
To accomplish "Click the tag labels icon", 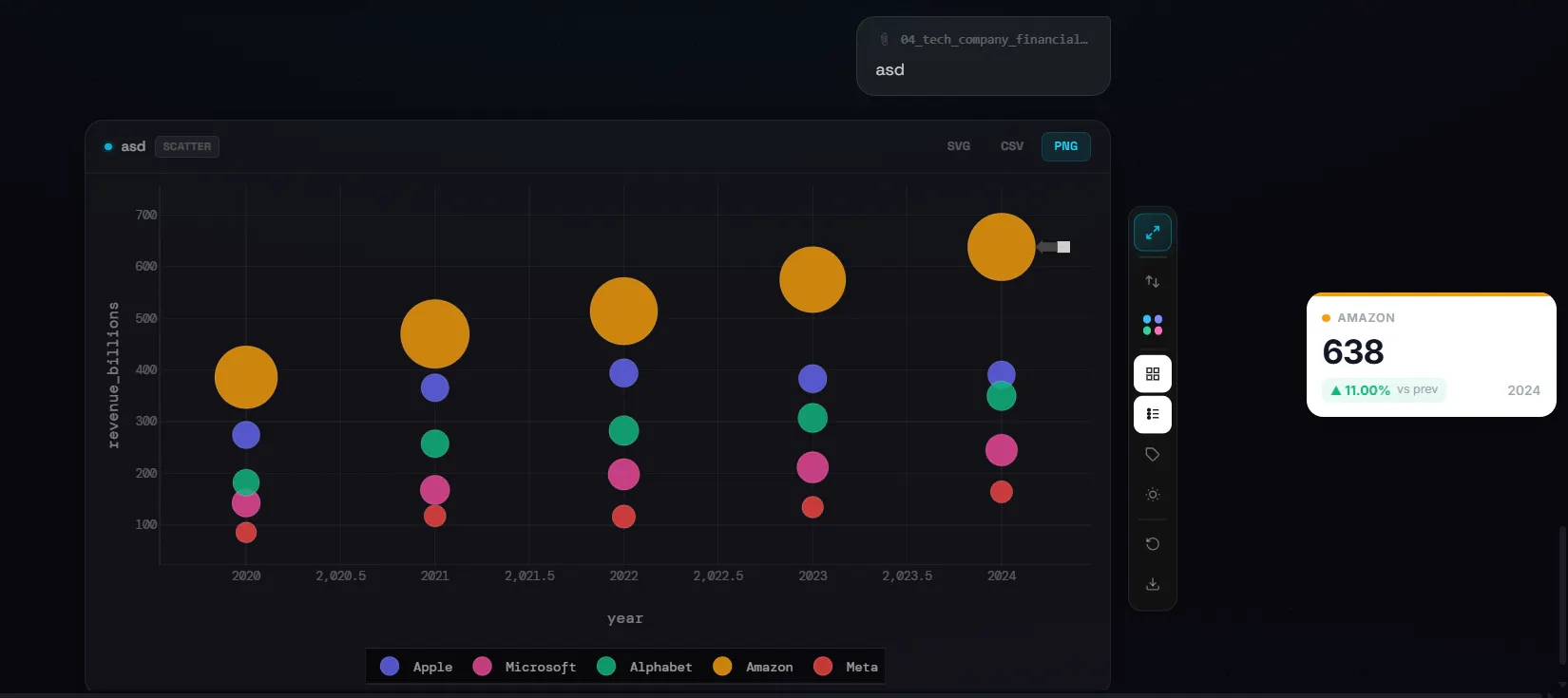I will 1153,455.
